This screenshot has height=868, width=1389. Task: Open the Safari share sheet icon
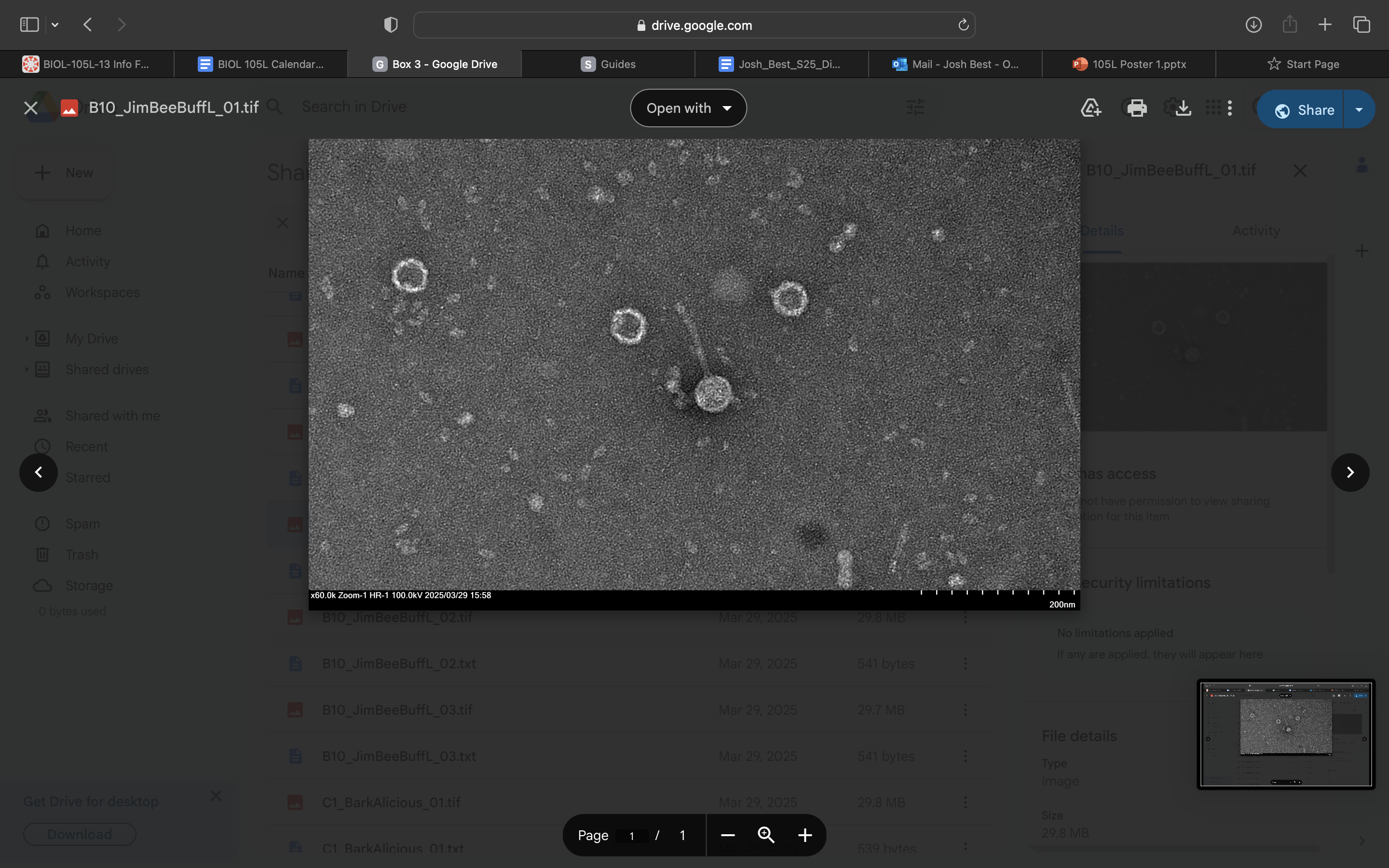click(1290, 25)
